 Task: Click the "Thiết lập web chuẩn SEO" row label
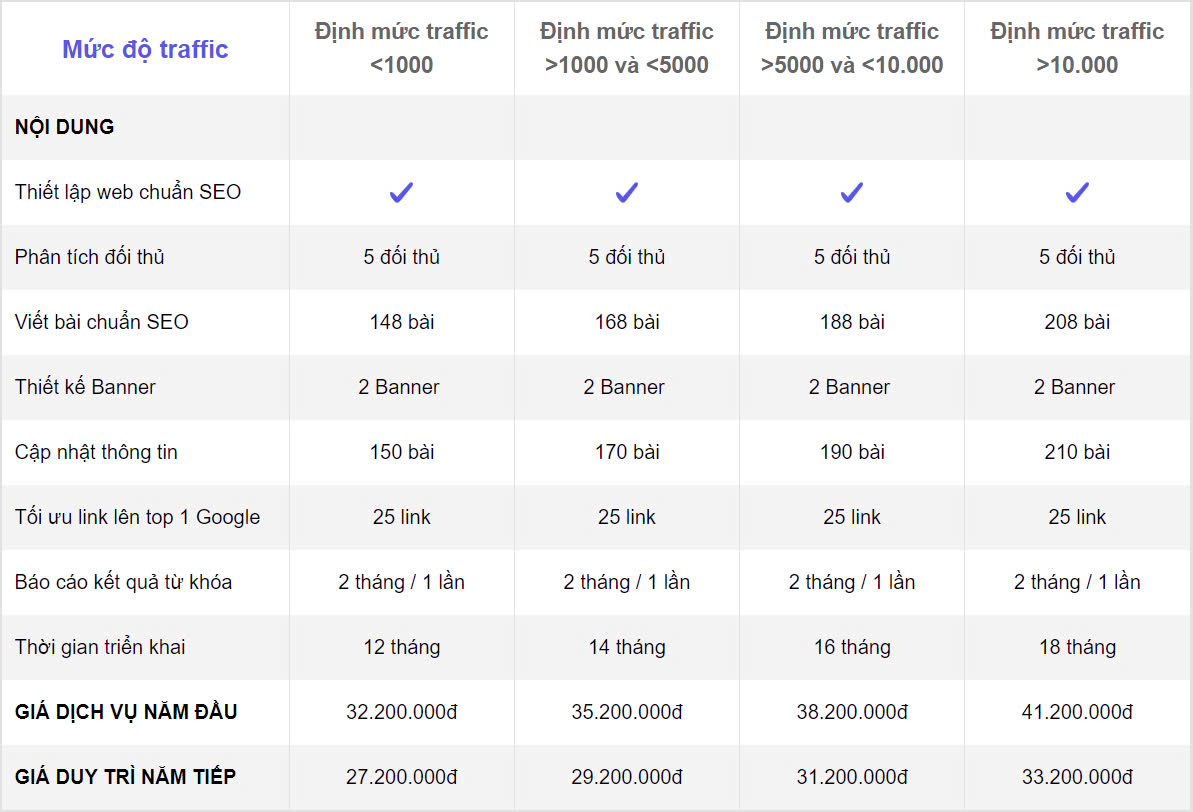[128, 192]
